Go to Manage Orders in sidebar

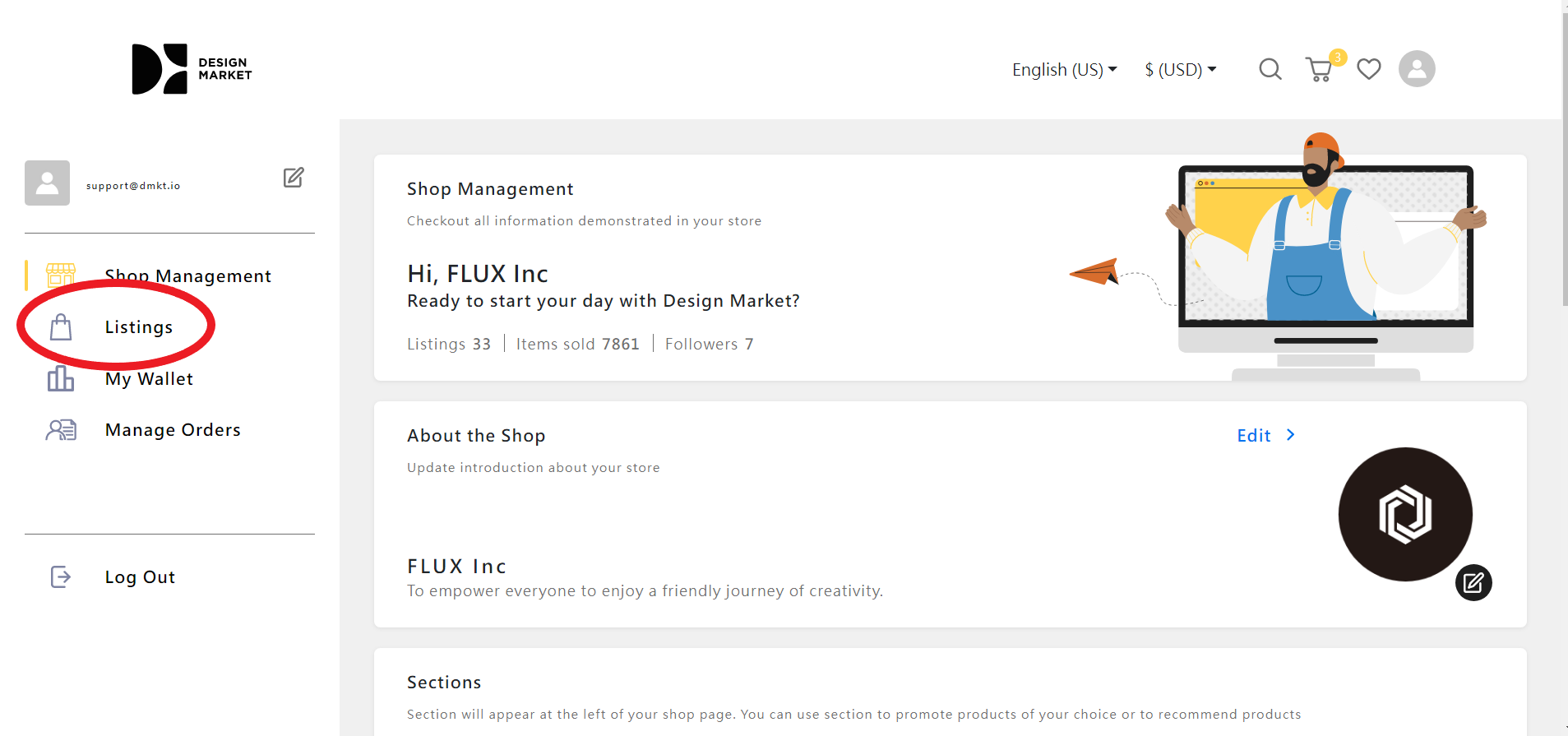point(173,430)
